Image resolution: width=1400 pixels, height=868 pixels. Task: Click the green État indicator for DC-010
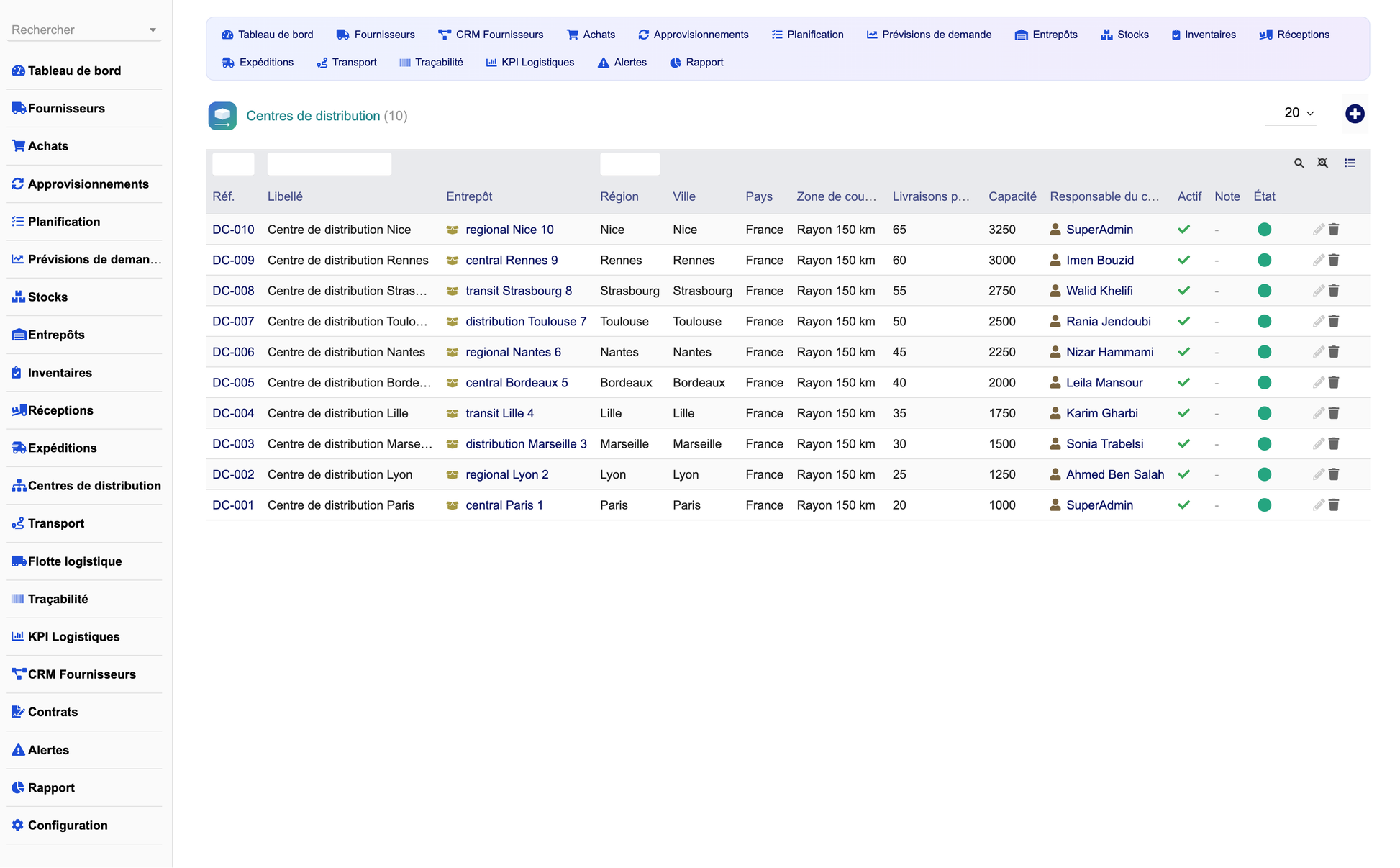click(x=1264, y=230)
